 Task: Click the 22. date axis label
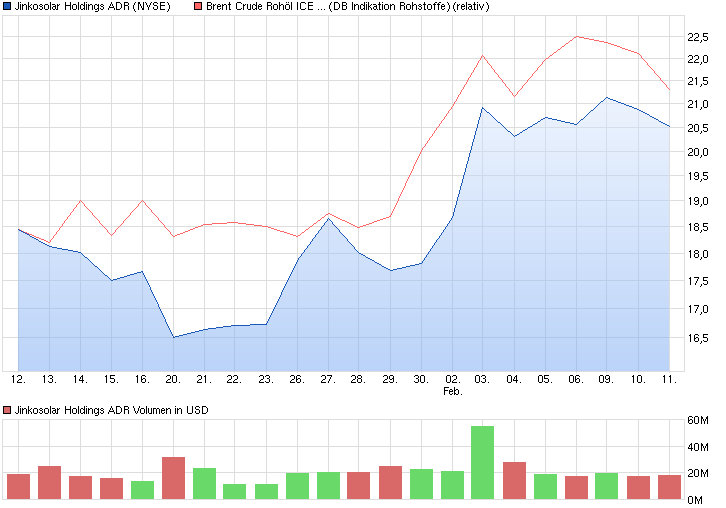pyautogui.click(x=234, y=379)
